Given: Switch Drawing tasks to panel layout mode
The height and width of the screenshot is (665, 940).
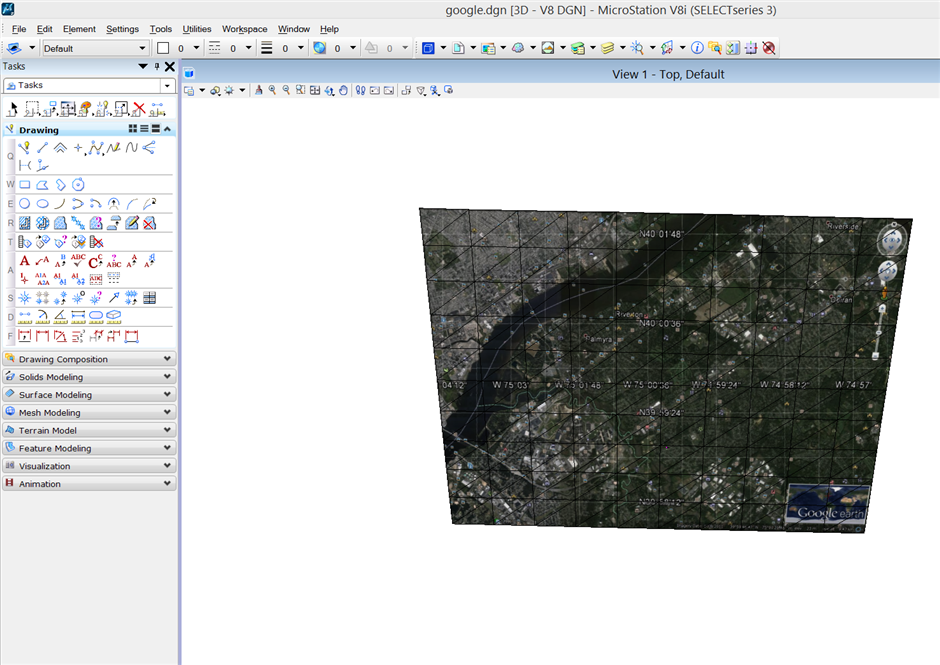Looking at the screenshot, I should [x=156, y=129].
